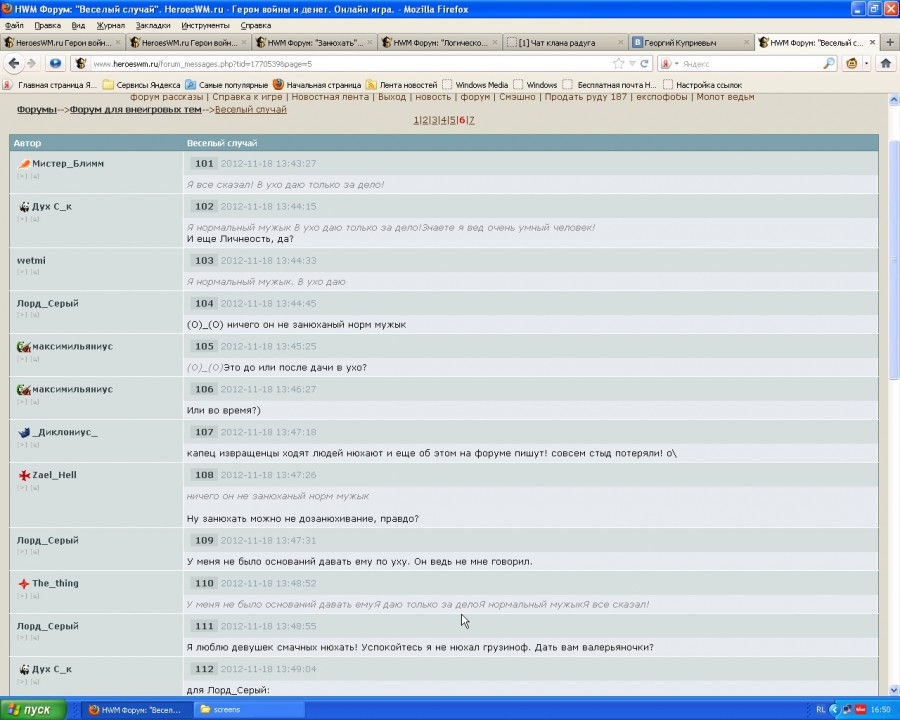Click the cross clan icon beside Zael_Hell
Screen dimensions: 900x720
(24, 475)
